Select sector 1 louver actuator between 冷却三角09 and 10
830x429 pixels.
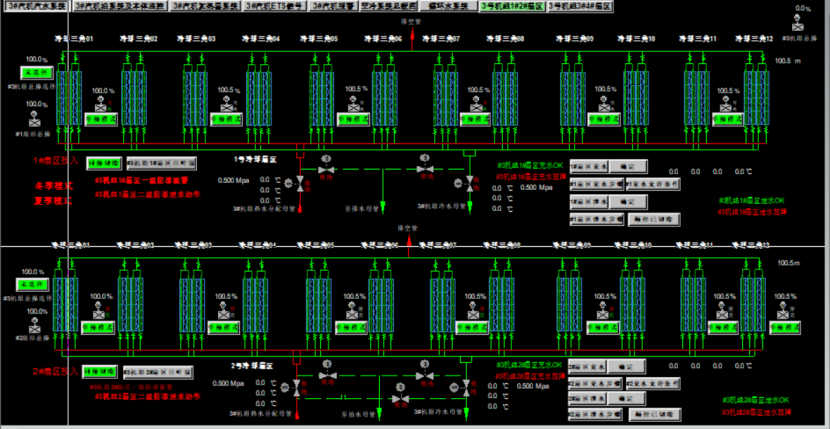coord(602,105)
